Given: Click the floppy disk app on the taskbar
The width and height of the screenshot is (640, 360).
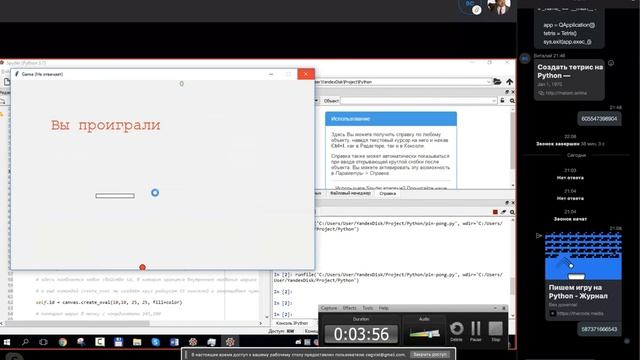Looking at the screenshot, I should coord(118,342).
